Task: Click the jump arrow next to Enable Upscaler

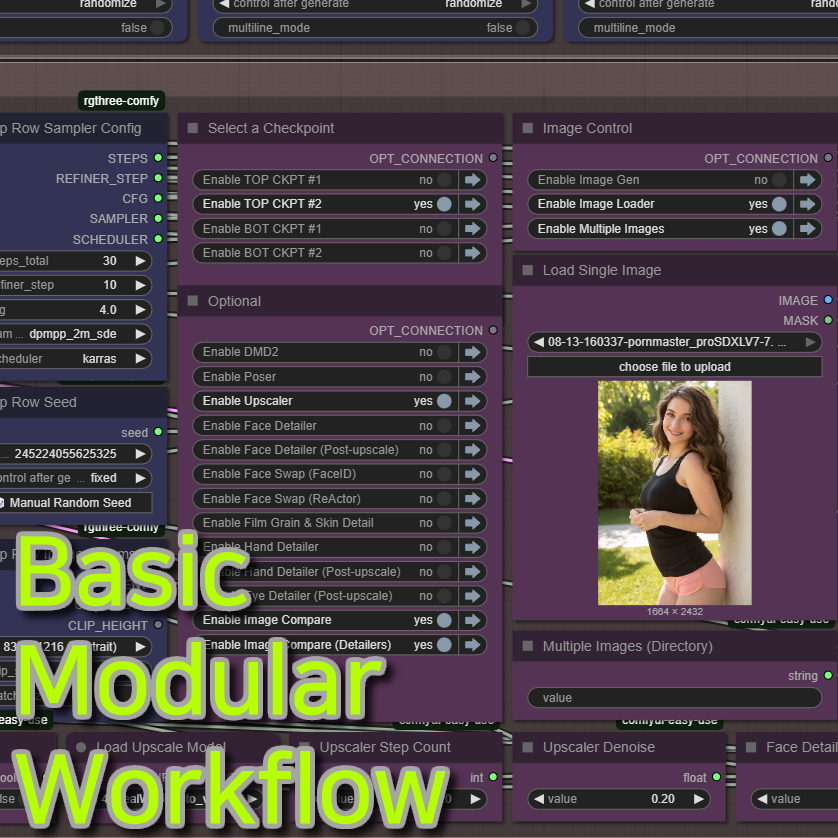Action: 472,401
